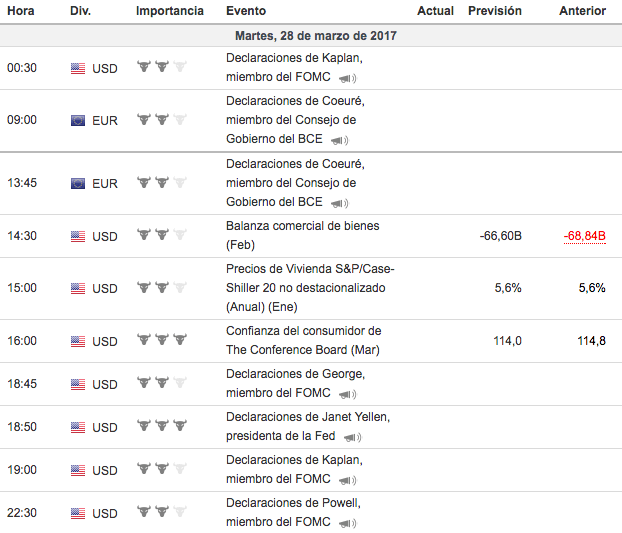Click the EUR flag in the 09:00 row

pyautogui.click(x=78, y=120)
